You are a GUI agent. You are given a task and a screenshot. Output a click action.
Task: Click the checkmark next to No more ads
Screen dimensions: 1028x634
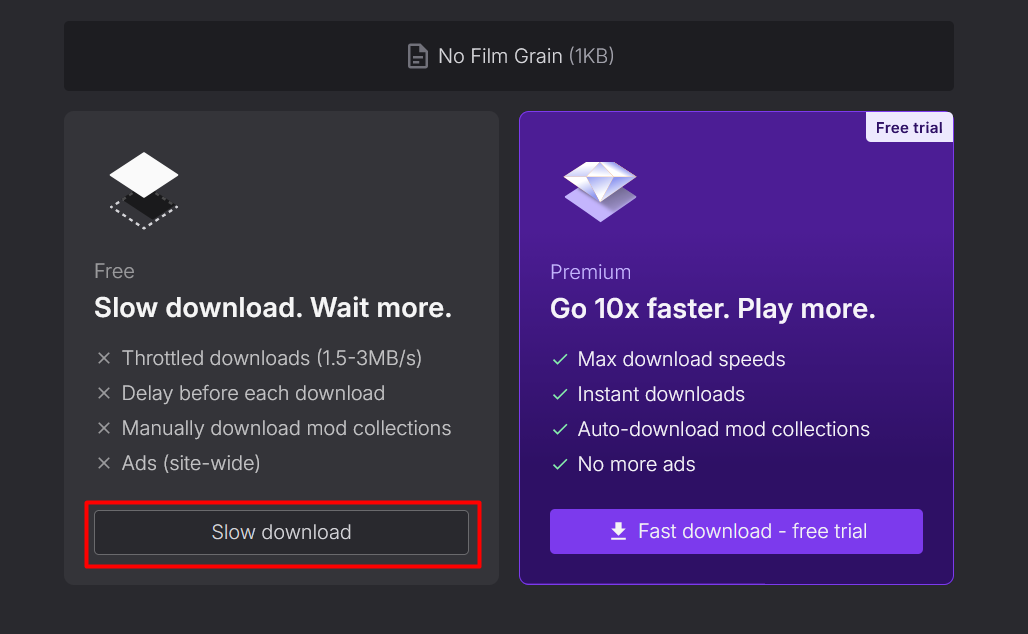(x=560, y=464)
